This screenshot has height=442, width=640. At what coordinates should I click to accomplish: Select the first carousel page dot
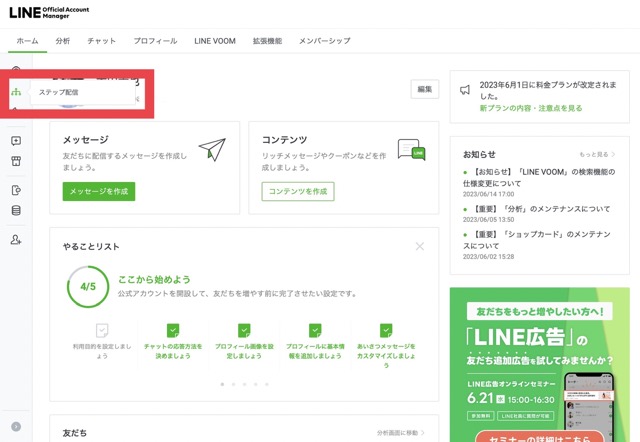(222, 384)
